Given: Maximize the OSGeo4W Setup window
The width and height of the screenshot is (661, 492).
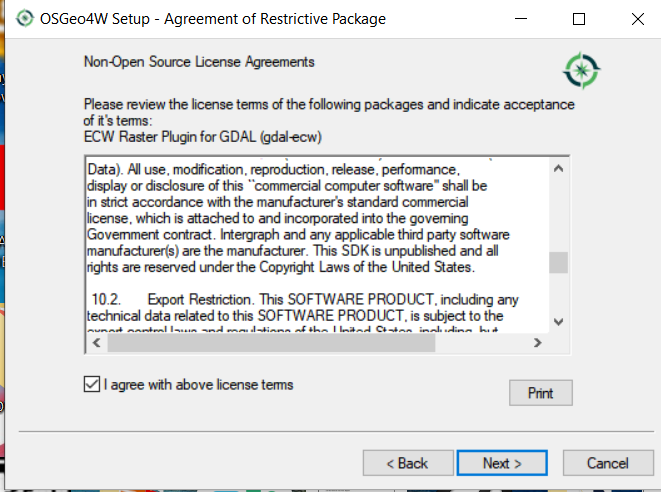Looking at the screenshot, I should click(x=579, y=19).
